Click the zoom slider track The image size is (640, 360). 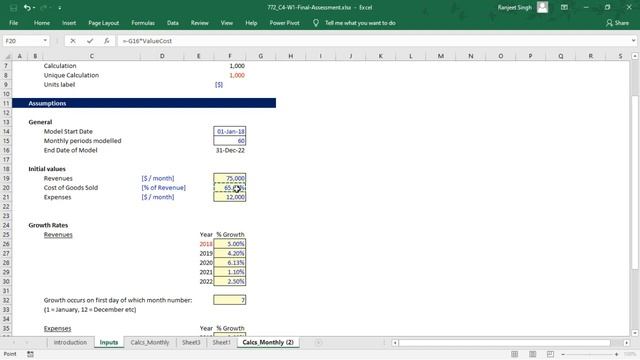pyautogui.click(x=589, y=354)
